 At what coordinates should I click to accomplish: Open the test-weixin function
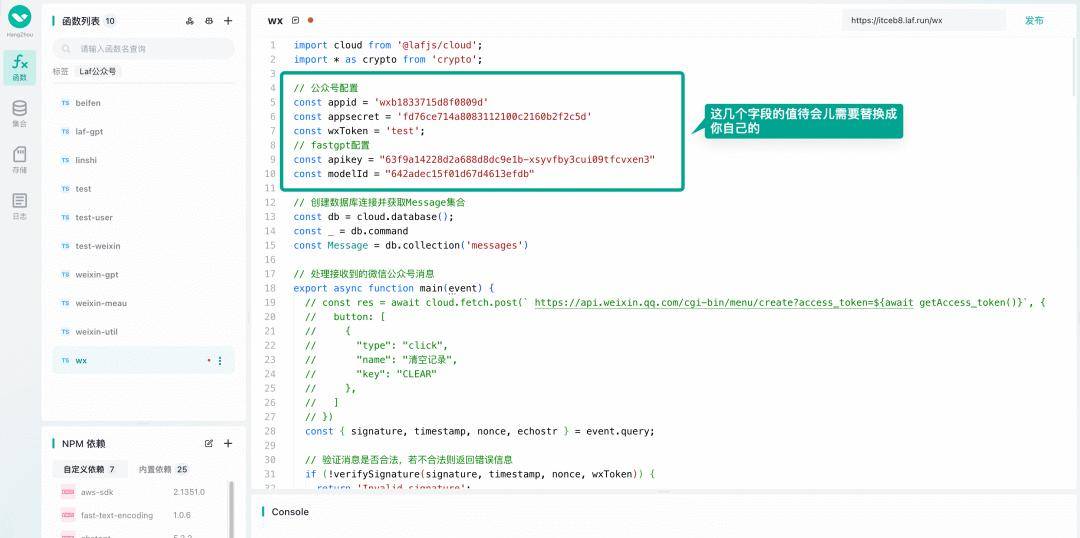click(x=143, y=246)
